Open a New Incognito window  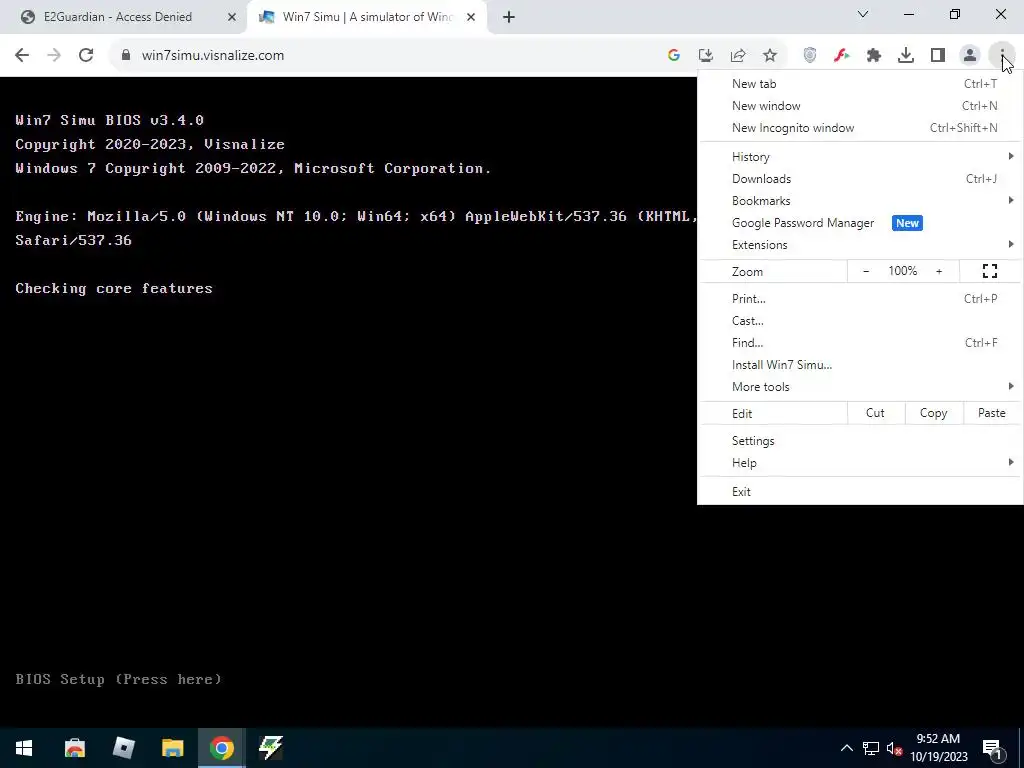point(860,128)
